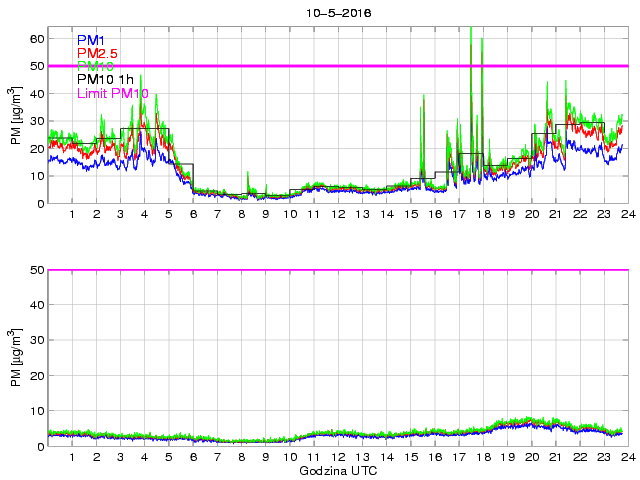Click the 10 tick on lower y-axis
Screen dimensions: 640x480
tap(38, 410)
